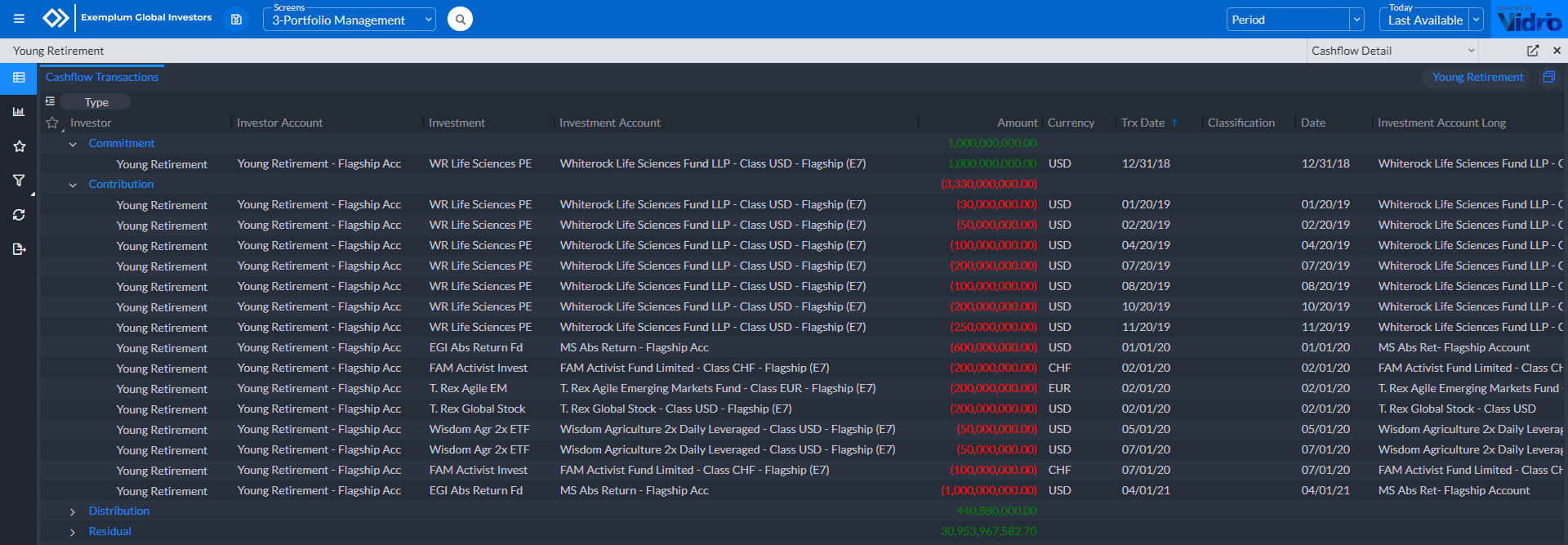Screen dimensions: 1568x545
Task: Click the Contribution group label
Action: coord(121,184)
